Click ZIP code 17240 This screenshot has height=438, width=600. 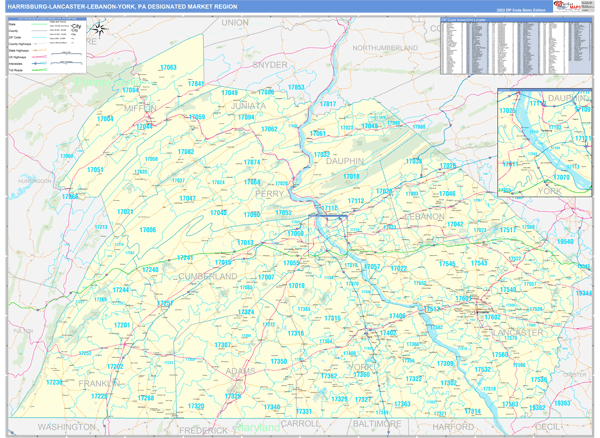pos(150,270)
